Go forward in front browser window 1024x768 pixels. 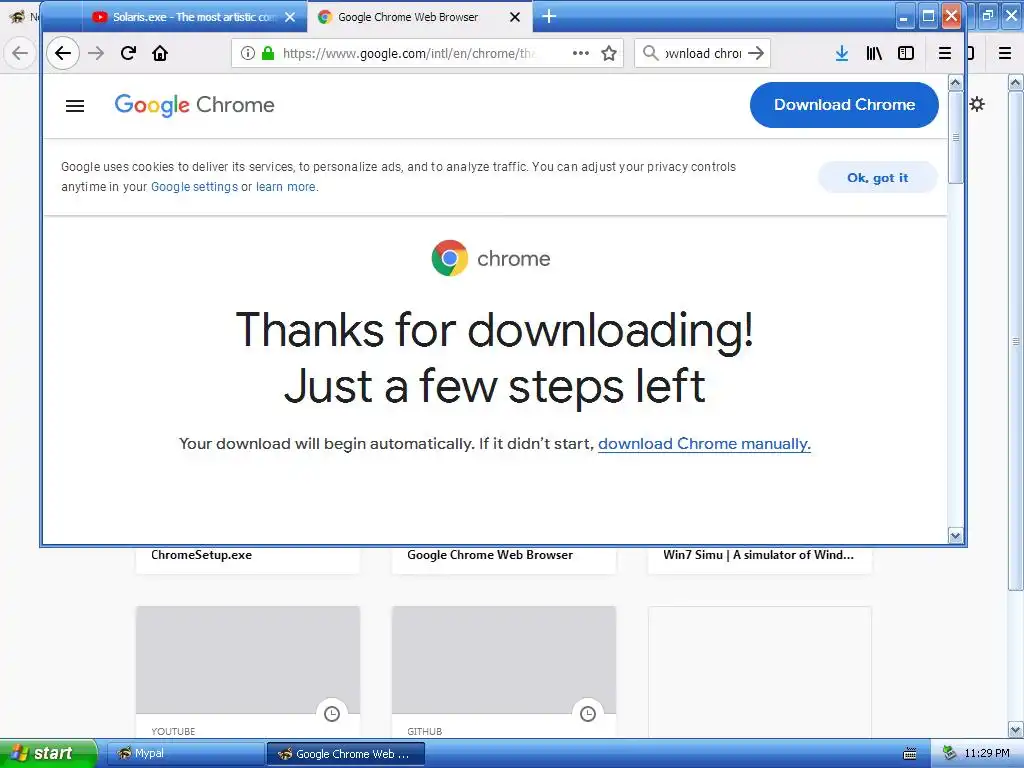96,53
